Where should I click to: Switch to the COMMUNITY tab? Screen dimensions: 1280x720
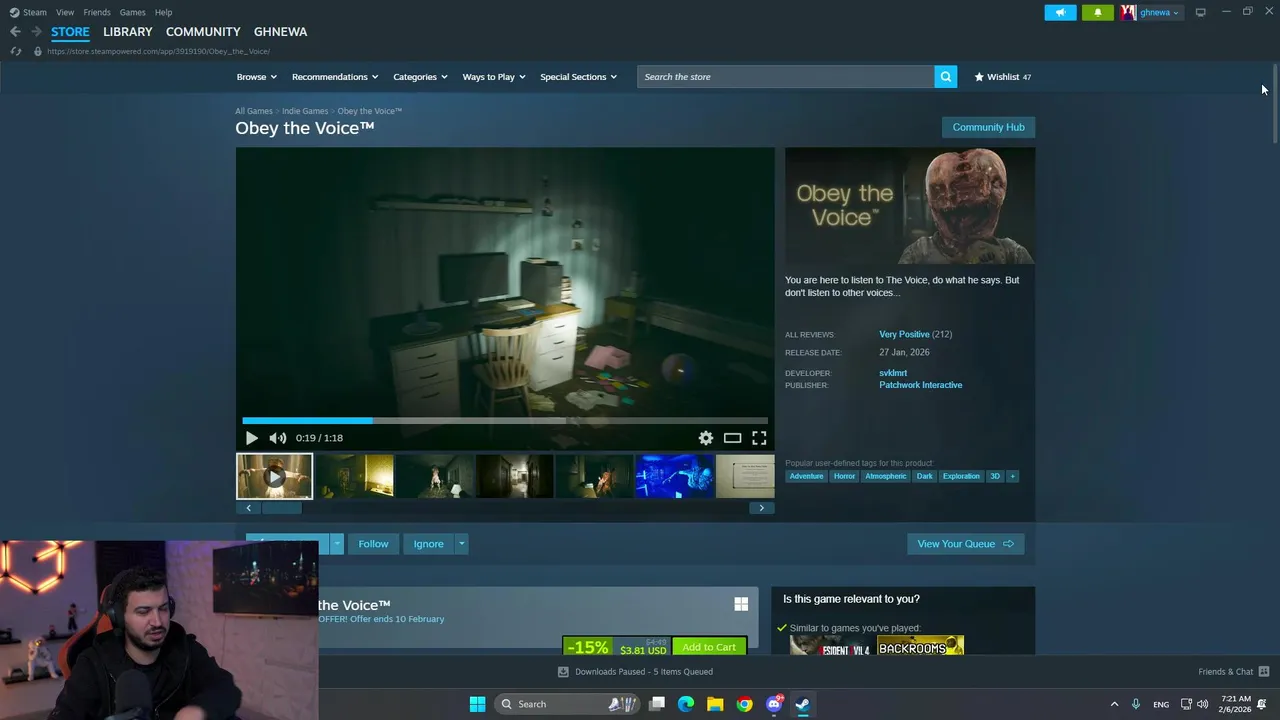pyautogui.click(x=203, y=32)
